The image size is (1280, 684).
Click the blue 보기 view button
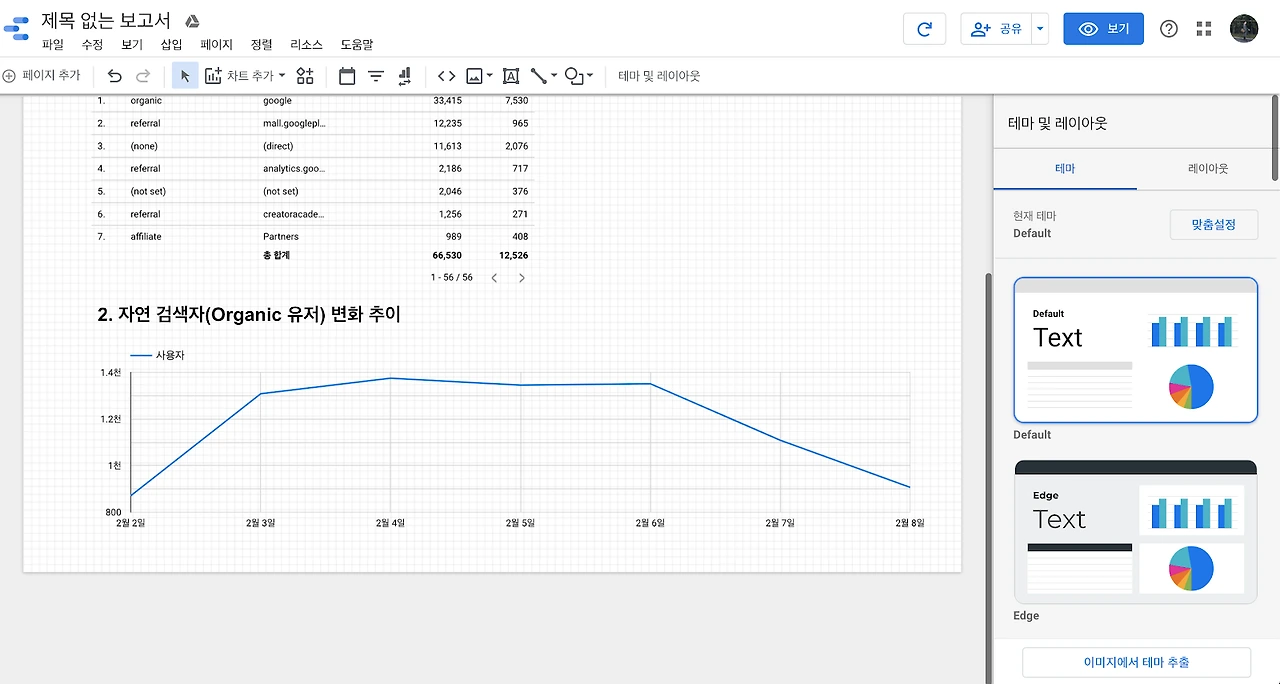pyautogui.click(x=1103, y=29)
